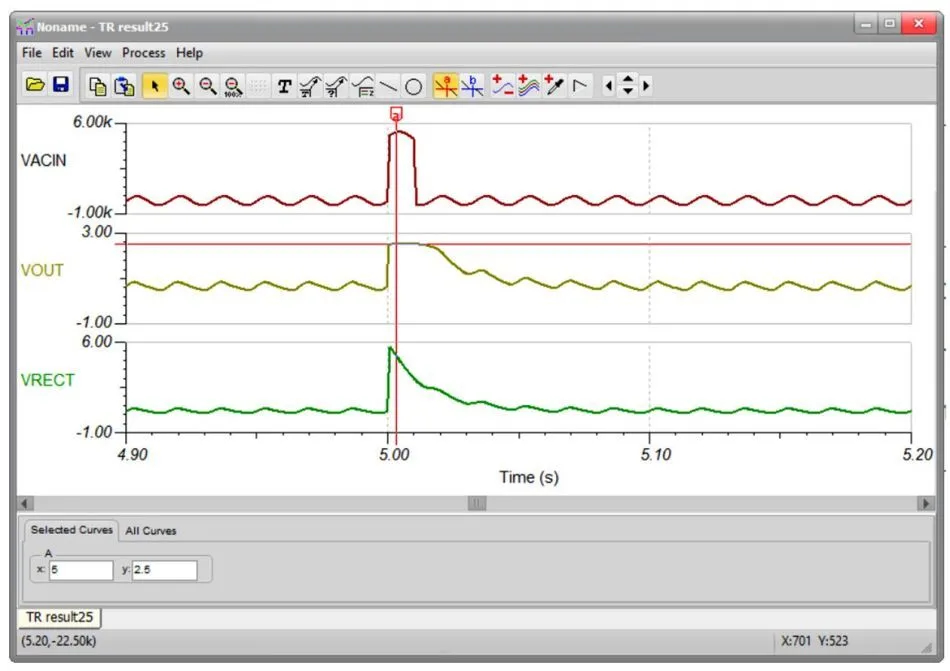Screen dimensions: 950x671
Task: Click the cursor A x value field
Action: click(x=81, y=570)
